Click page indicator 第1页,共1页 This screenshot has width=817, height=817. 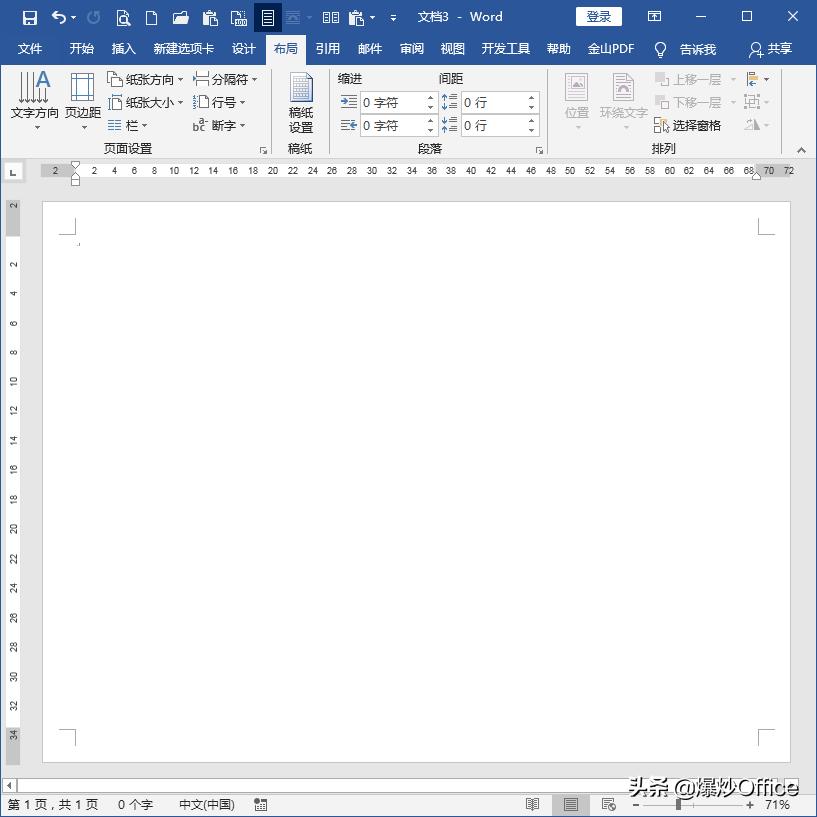(53, 805)
